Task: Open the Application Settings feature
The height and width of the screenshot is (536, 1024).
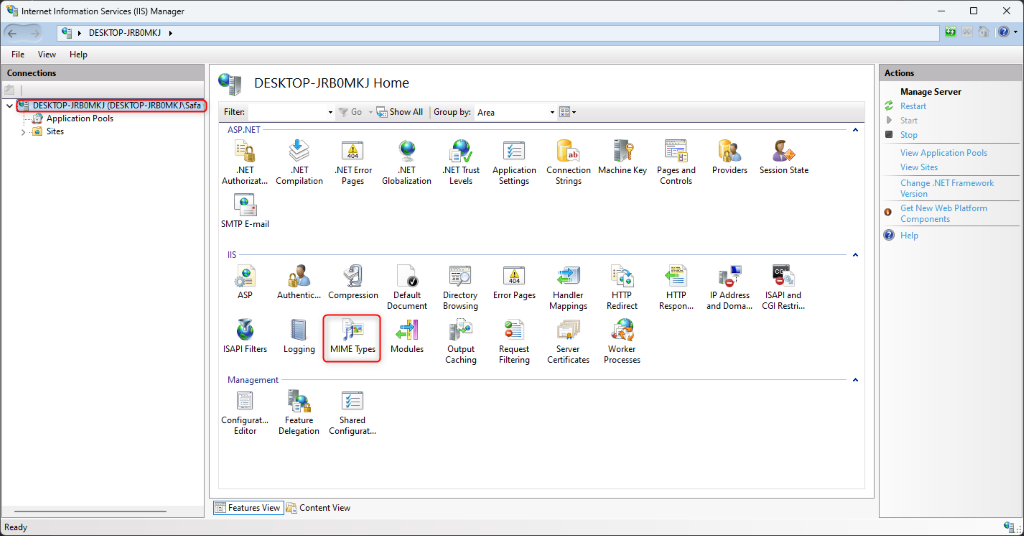Action: [514, 163]
